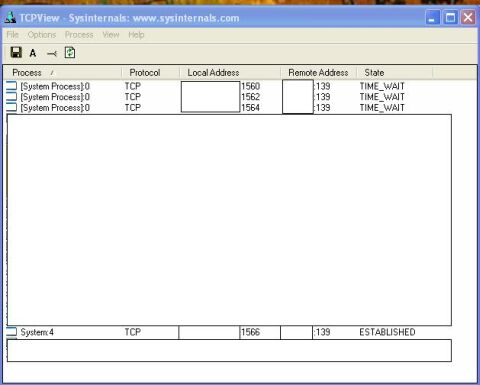This screenshot has height=385, width=480.
Task: Open the View menu
Action: tap(111, 35)
